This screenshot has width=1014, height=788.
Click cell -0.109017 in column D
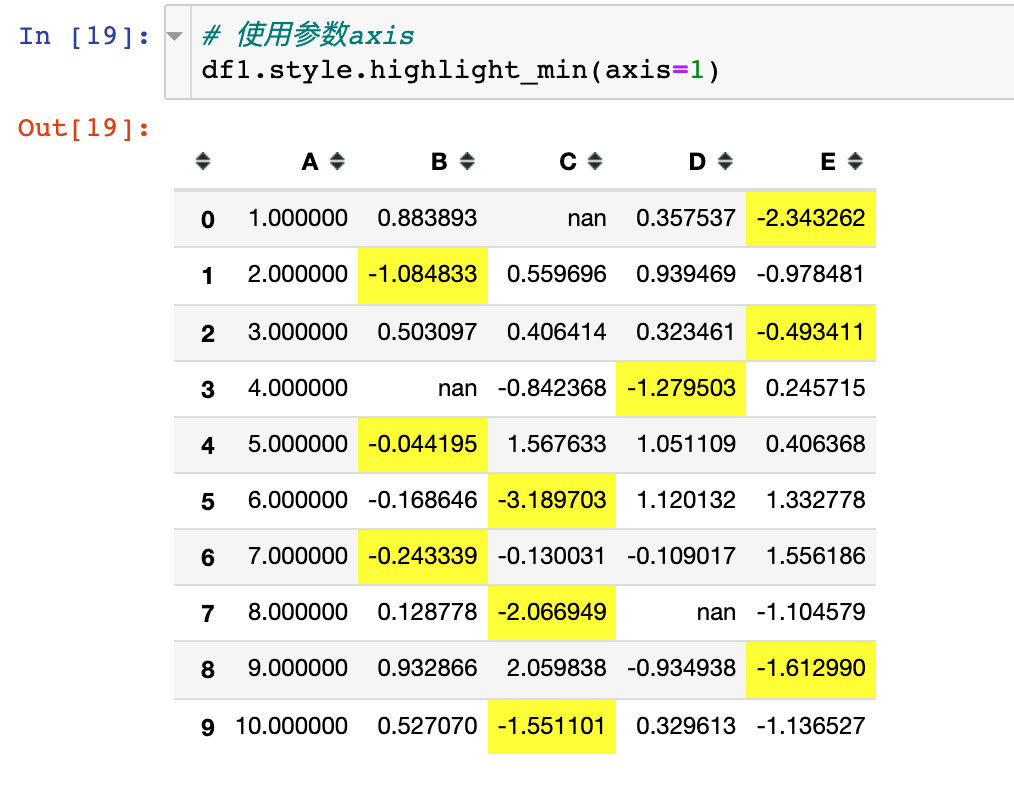[682, 557]
